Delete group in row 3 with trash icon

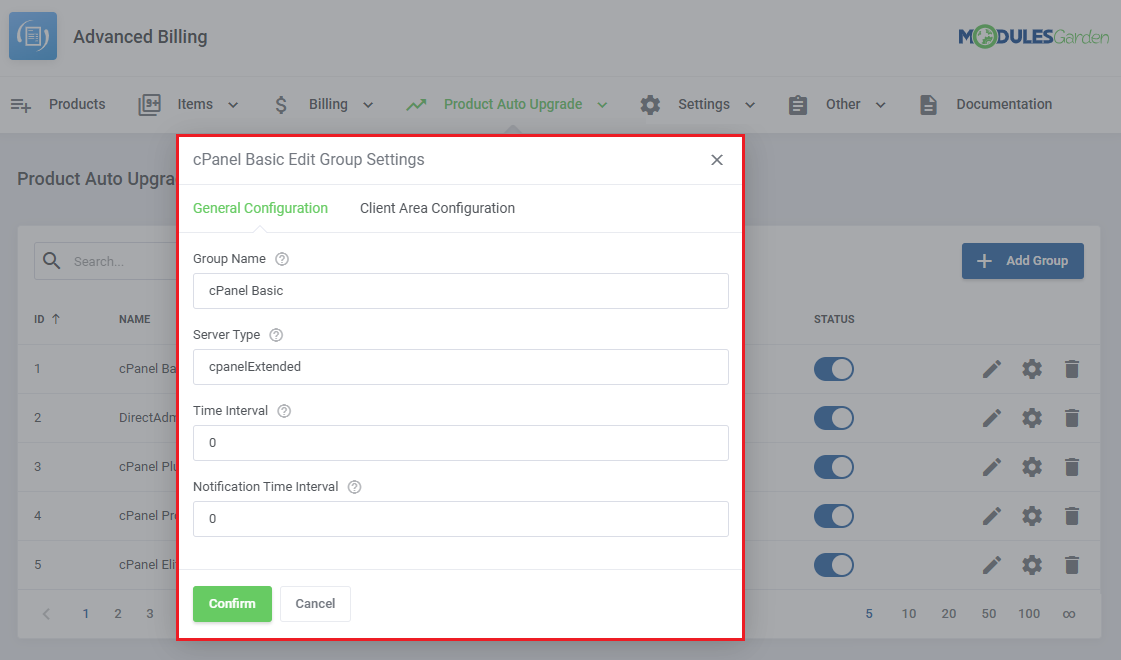[1072, 467]
